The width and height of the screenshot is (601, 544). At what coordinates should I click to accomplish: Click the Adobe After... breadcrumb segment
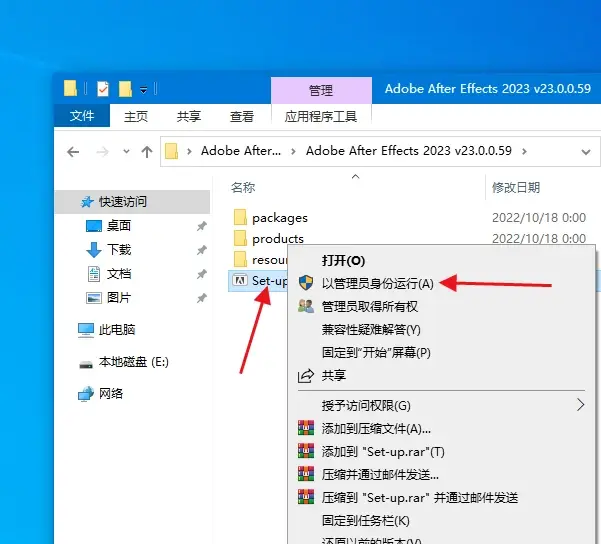(241, 151)
